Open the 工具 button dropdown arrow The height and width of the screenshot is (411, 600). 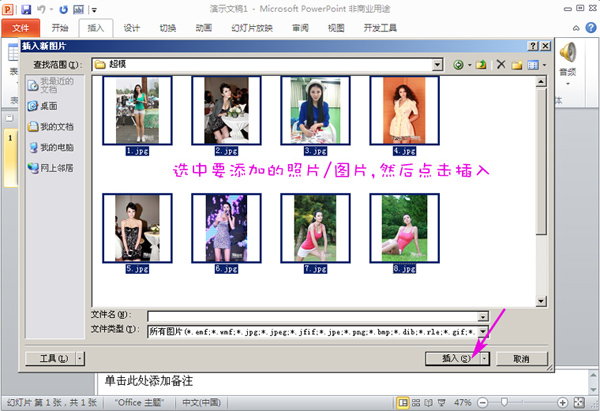[80, 359]
